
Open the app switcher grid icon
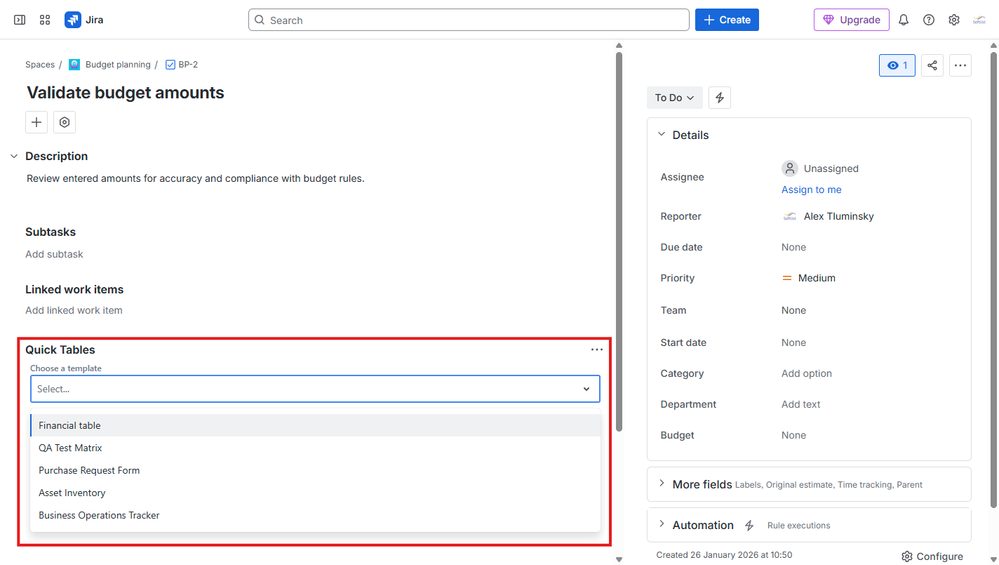[x=45, y=20]
